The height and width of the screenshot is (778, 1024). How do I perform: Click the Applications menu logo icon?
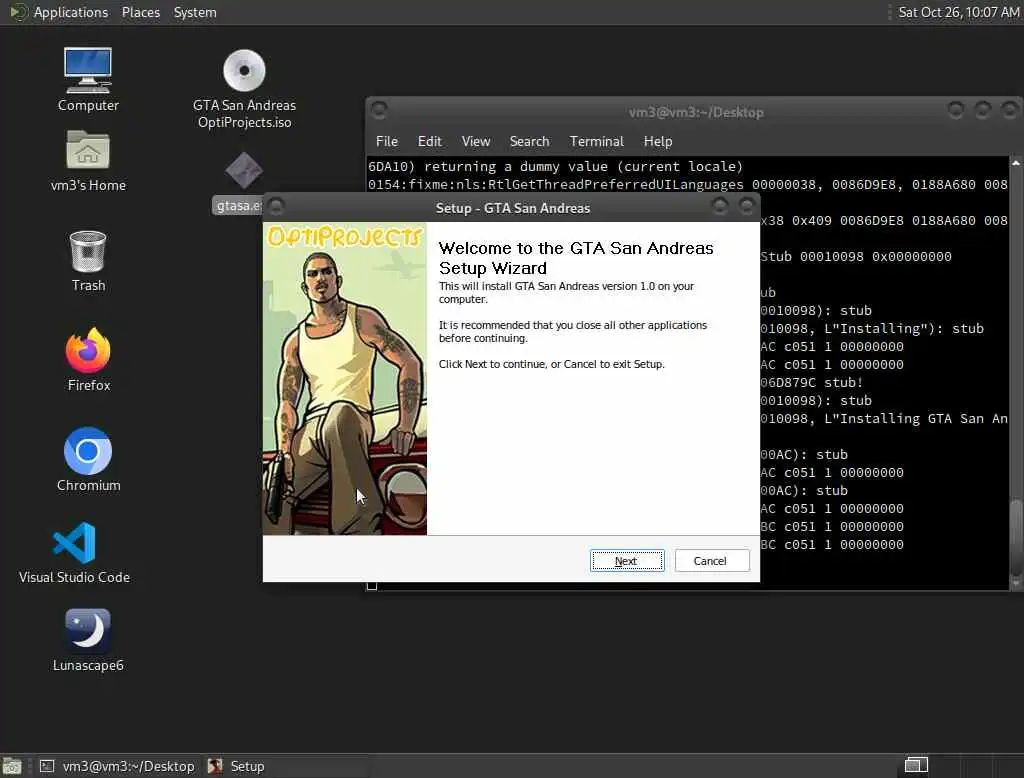[x=18, y=12]
